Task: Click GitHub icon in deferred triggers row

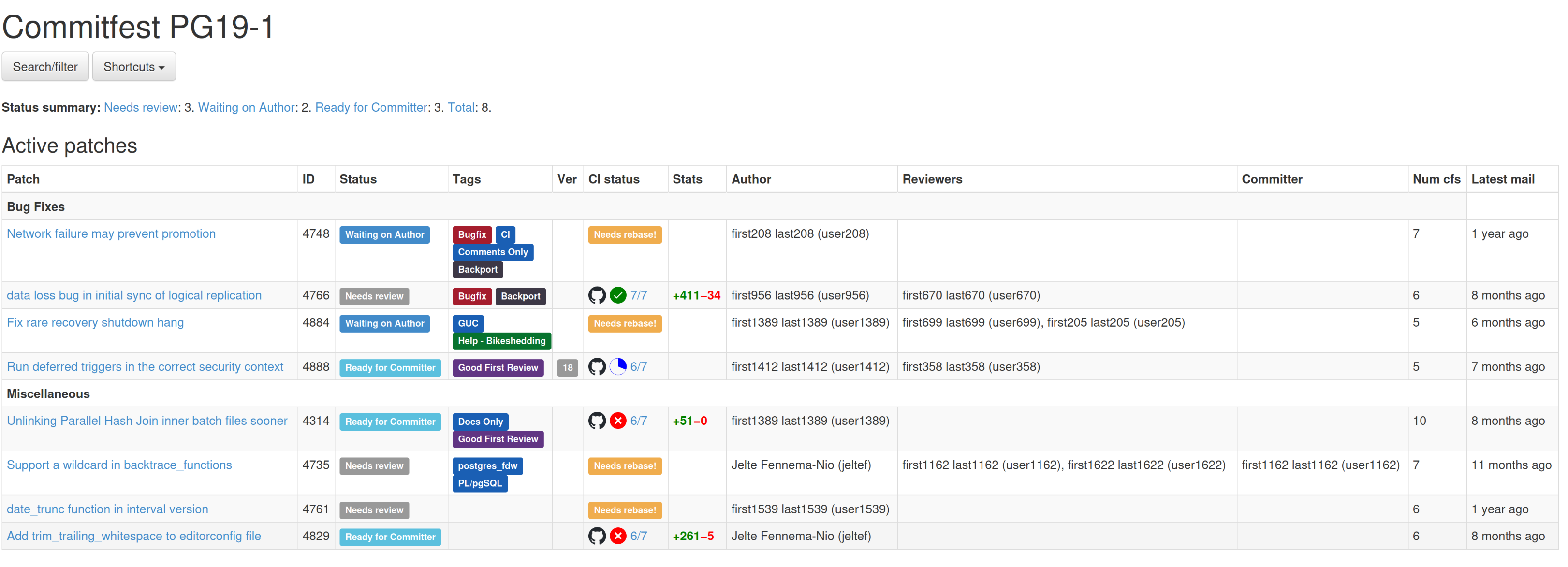Action: [x=597, y=367]
